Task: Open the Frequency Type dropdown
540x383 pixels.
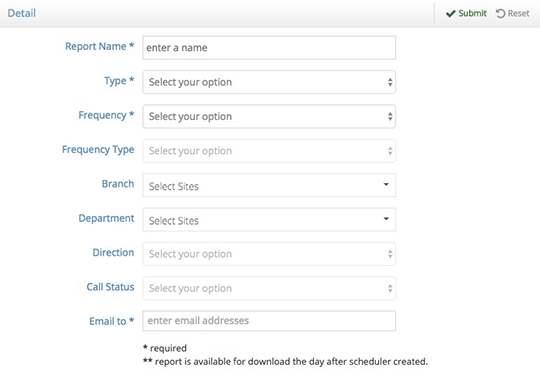Action: click(x=269, y=151)
